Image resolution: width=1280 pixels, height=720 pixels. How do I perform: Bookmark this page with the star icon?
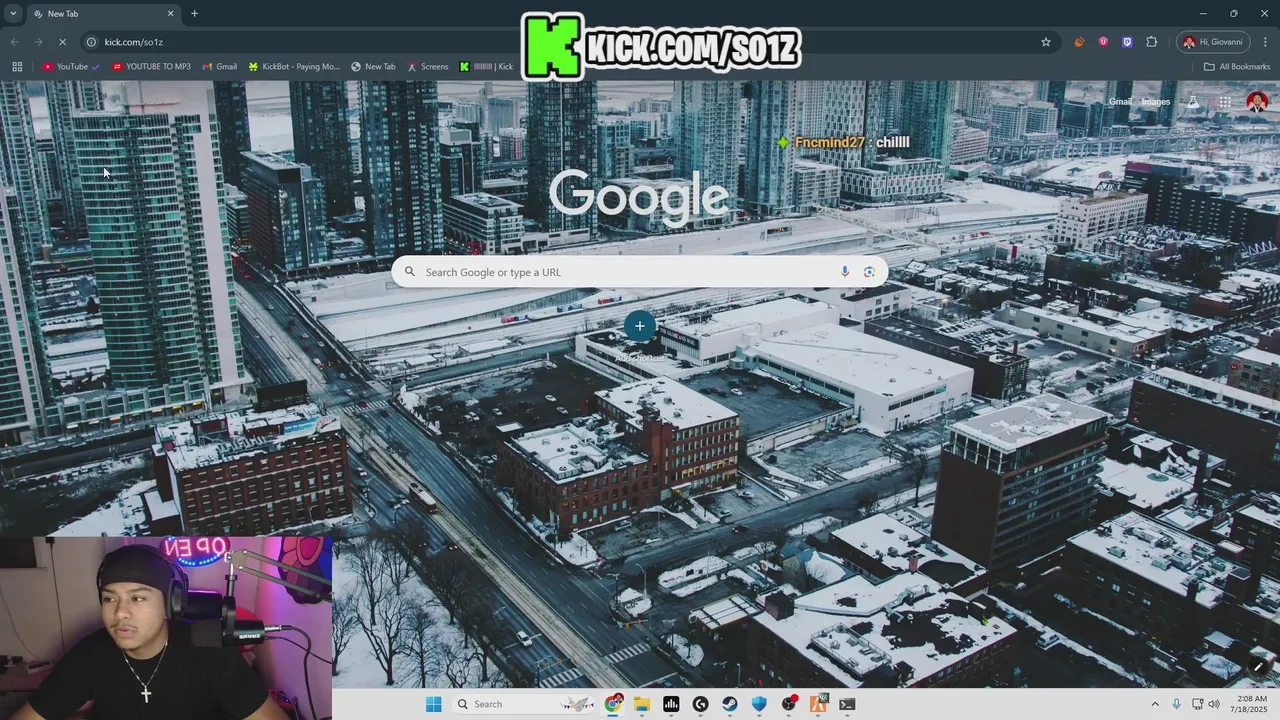pos(1046,42)
